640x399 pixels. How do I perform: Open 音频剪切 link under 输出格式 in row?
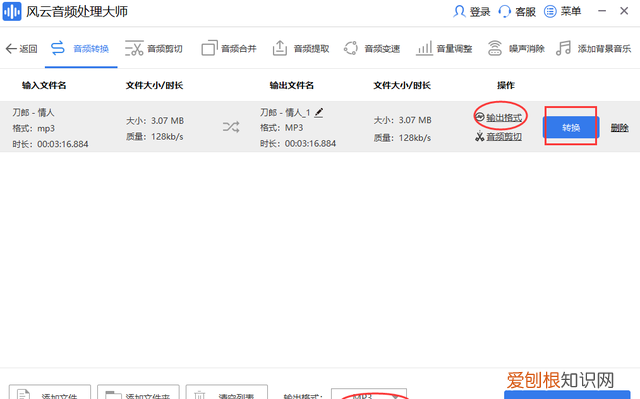click(498, 137)
